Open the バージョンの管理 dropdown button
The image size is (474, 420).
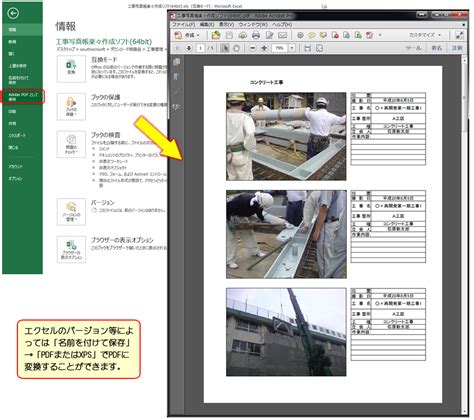(71, 212)
